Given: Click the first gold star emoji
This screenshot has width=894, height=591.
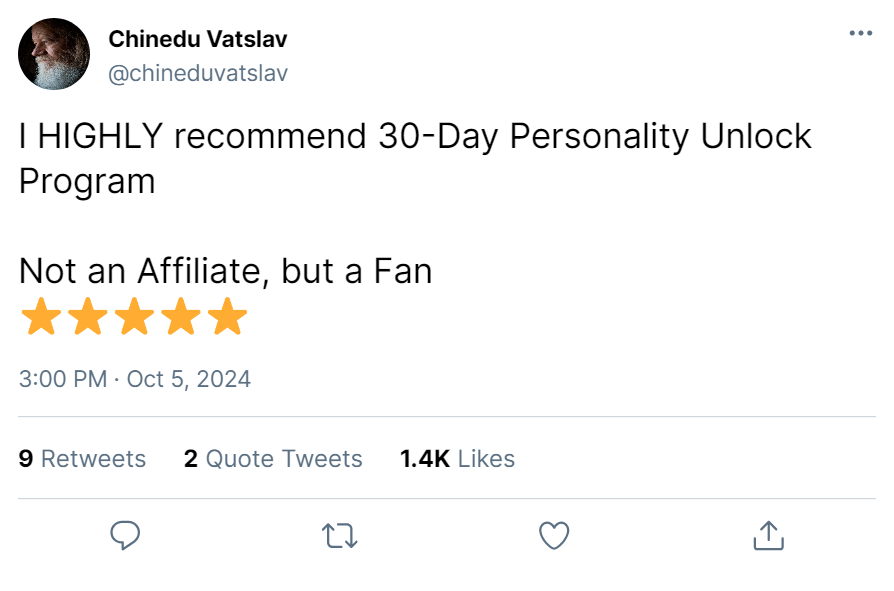Looking at the screenshot, I should (41, 317).
